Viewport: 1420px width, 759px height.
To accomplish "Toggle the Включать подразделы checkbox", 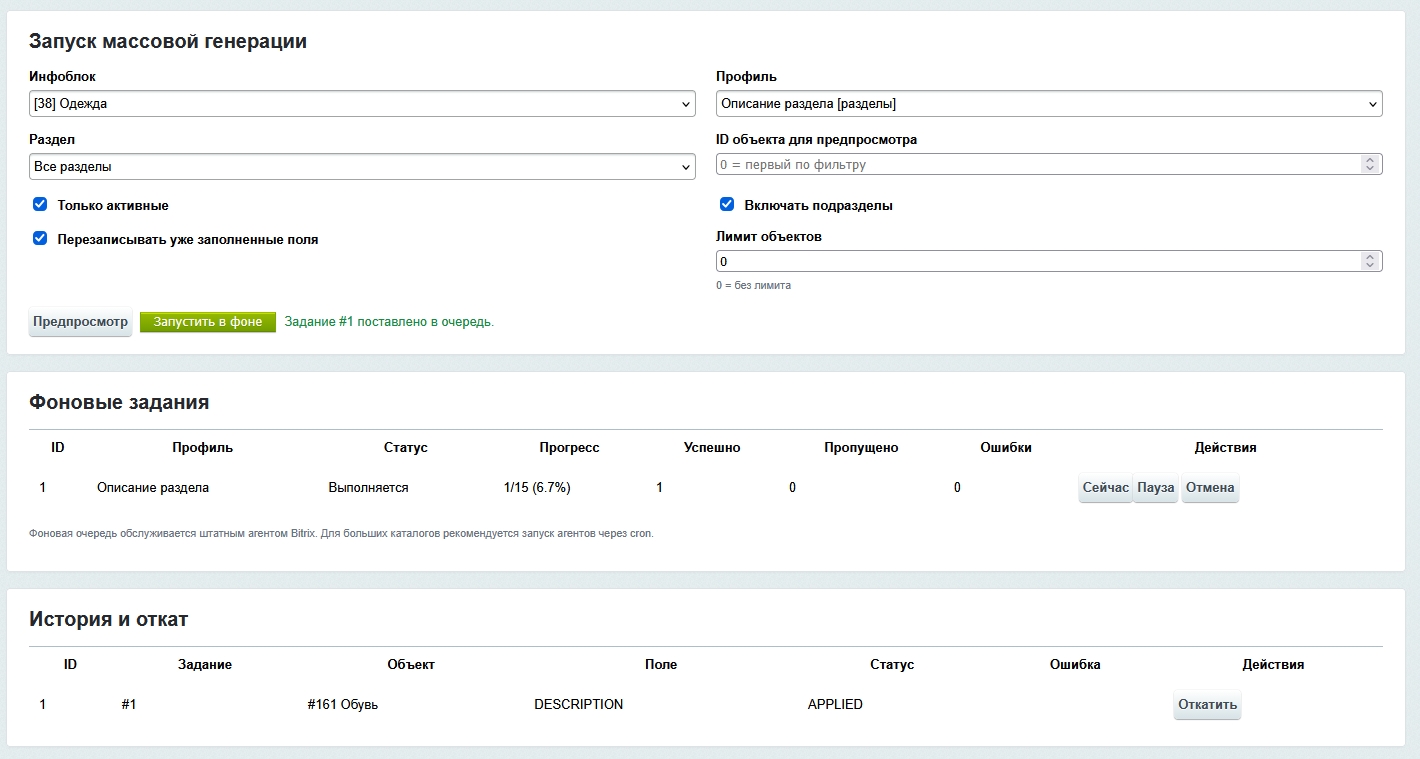I will [727, 204].
